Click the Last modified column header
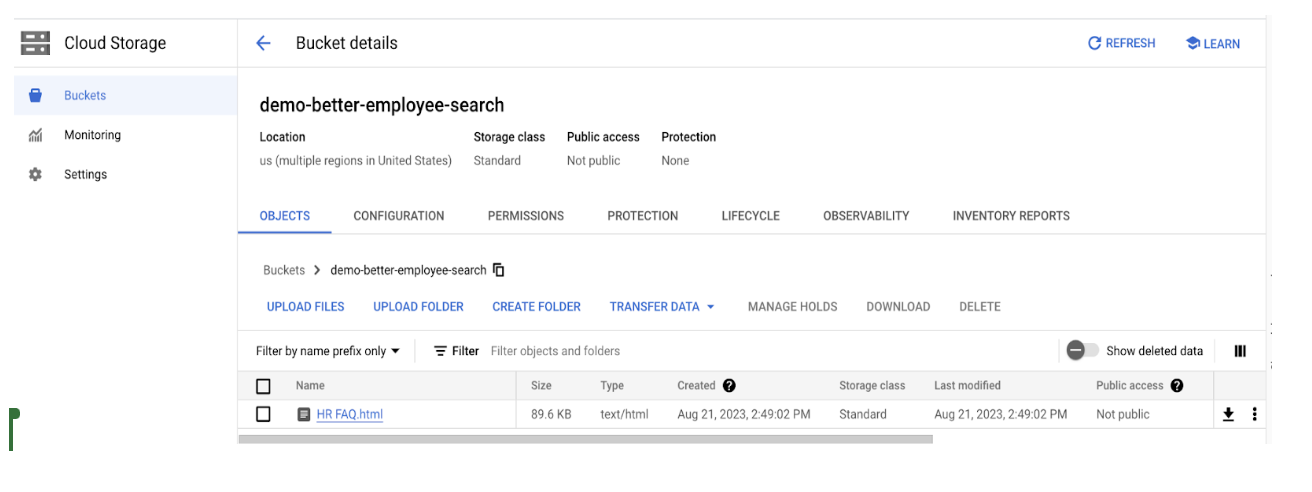Viewport: 1312px width, 492px height. (x=967, y=385)
